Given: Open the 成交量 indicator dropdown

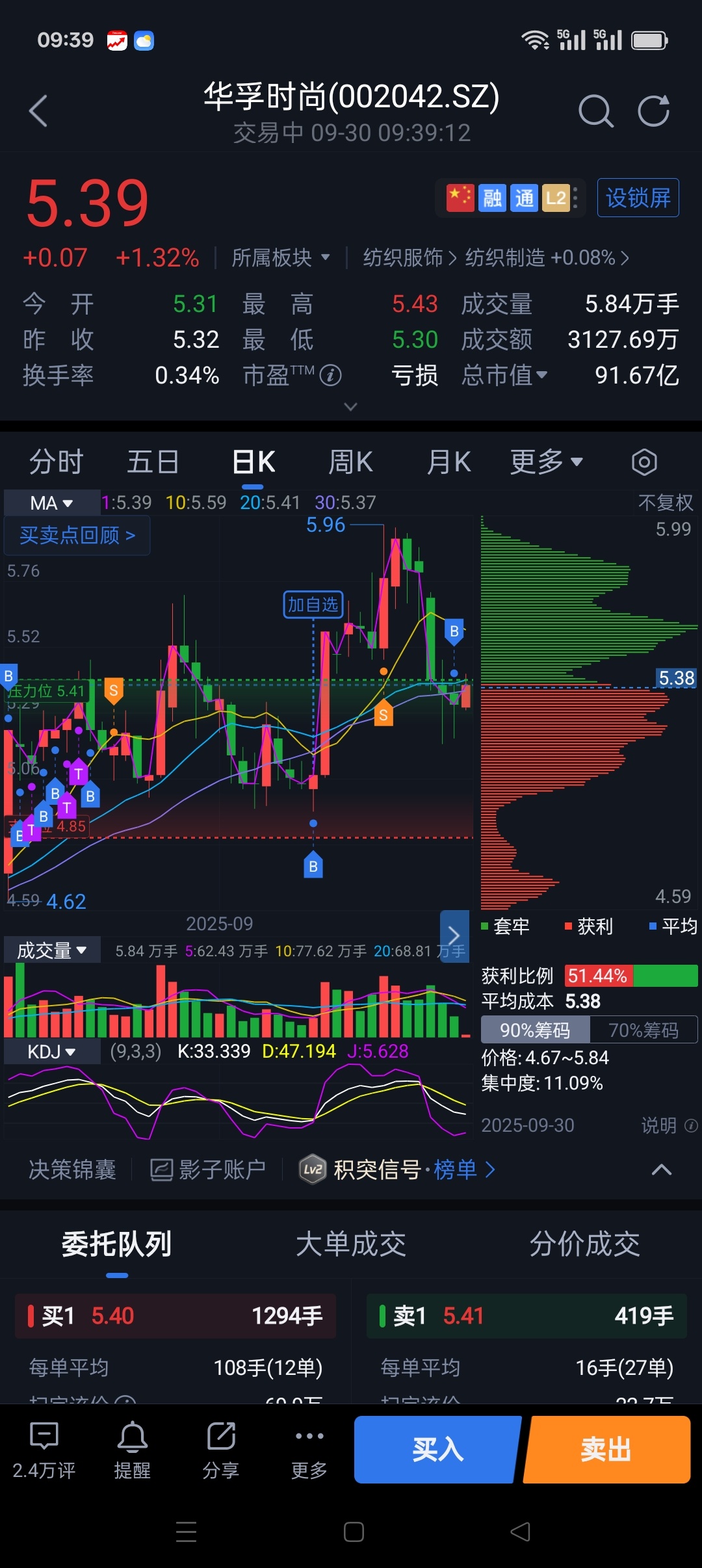Looking at the screenshot, I should click(52, 950).
